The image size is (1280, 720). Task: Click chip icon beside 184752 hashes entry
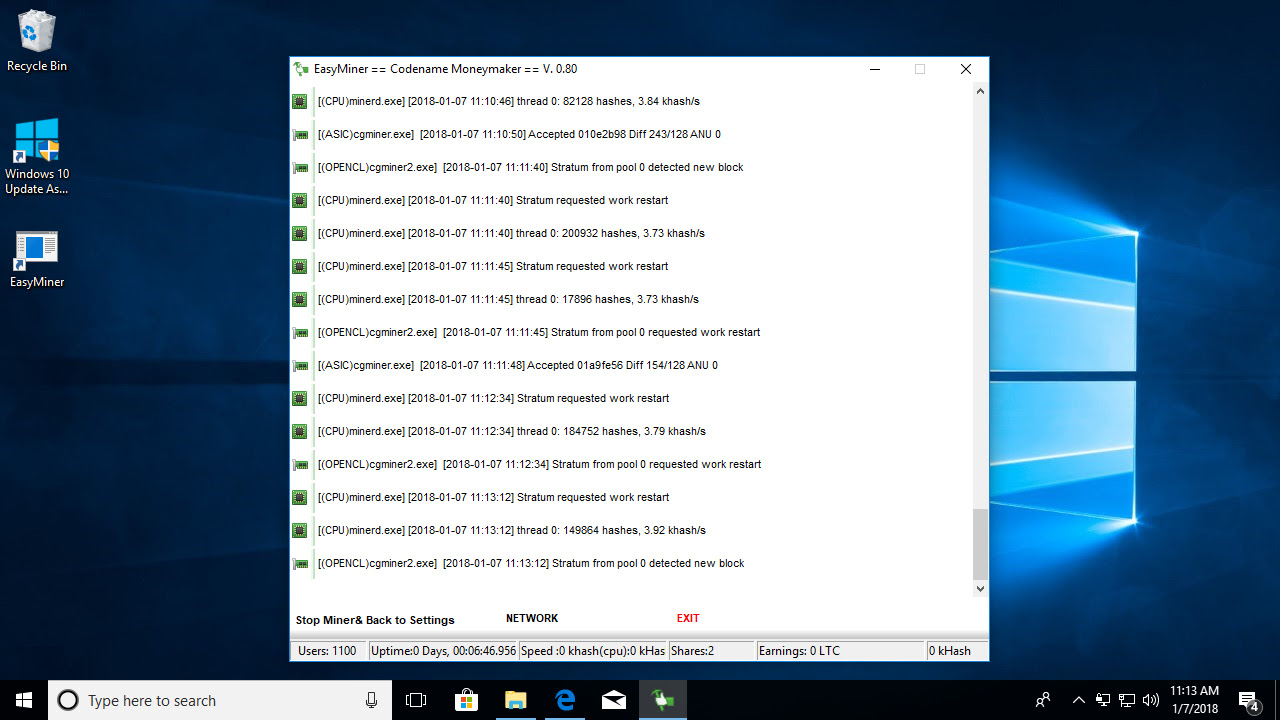(x=299, y=431)
